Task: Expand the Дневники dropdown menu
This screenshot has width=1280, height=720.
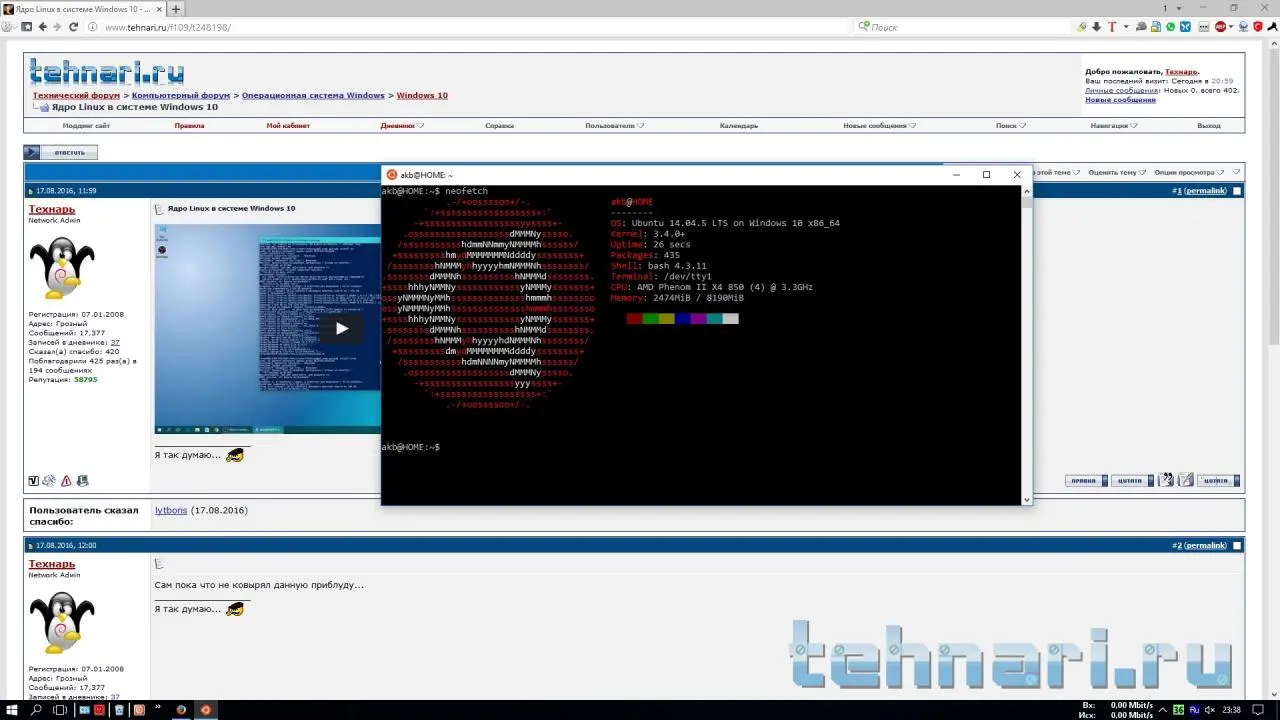Action: [x=402, y=126]
